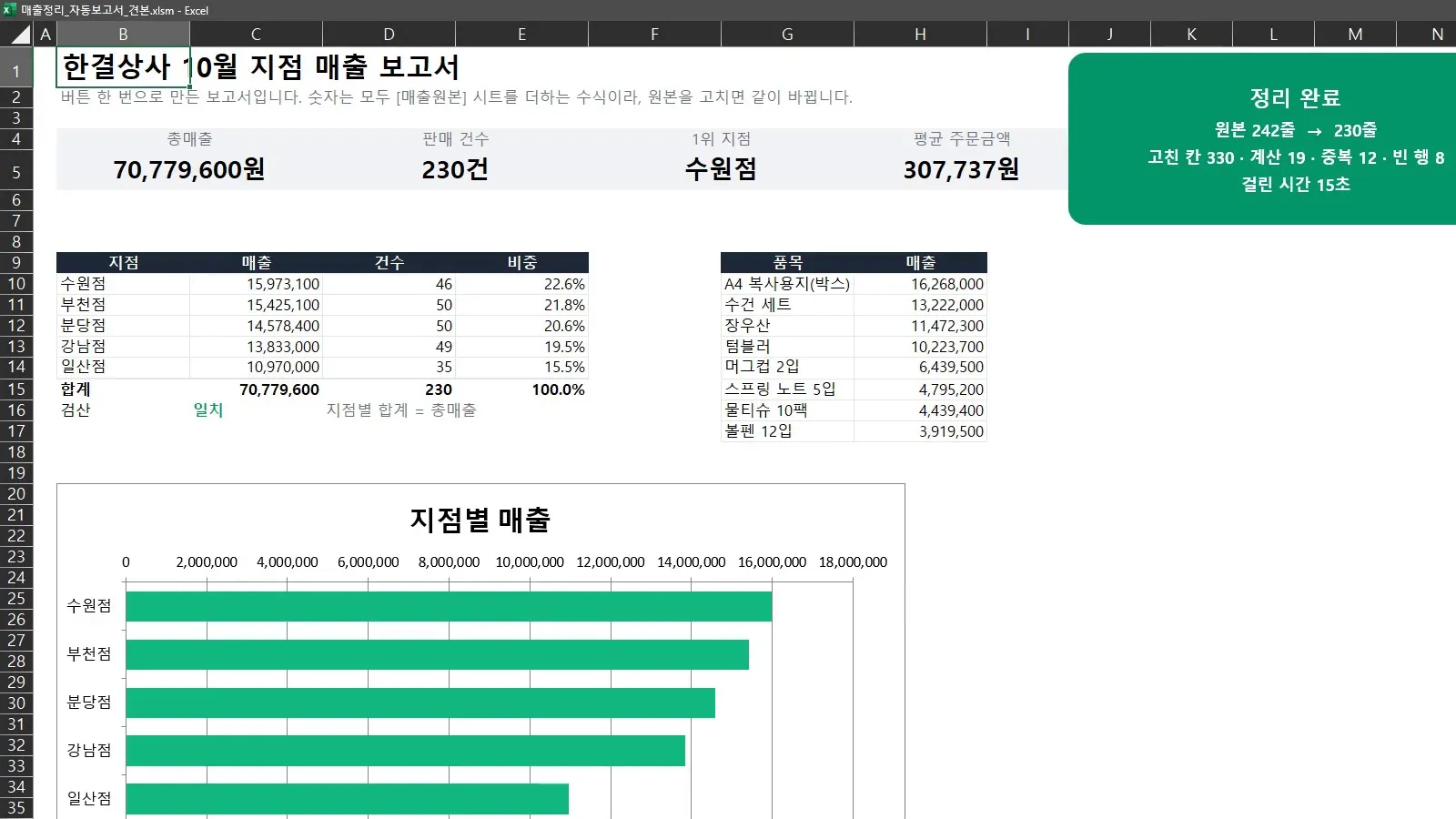Select column F header
The width and height of the screenshot is (1456, 819).
pos(654,35)
